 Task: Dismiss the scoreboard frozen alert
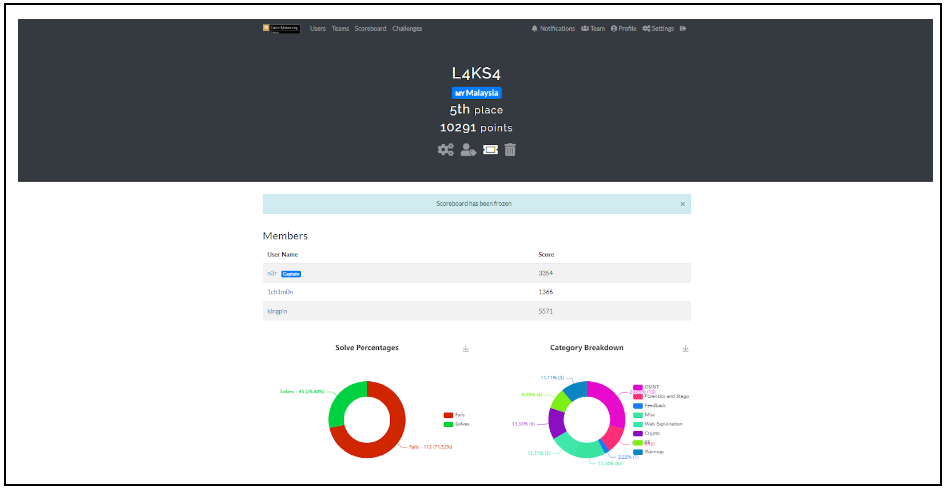click(682, 204)
